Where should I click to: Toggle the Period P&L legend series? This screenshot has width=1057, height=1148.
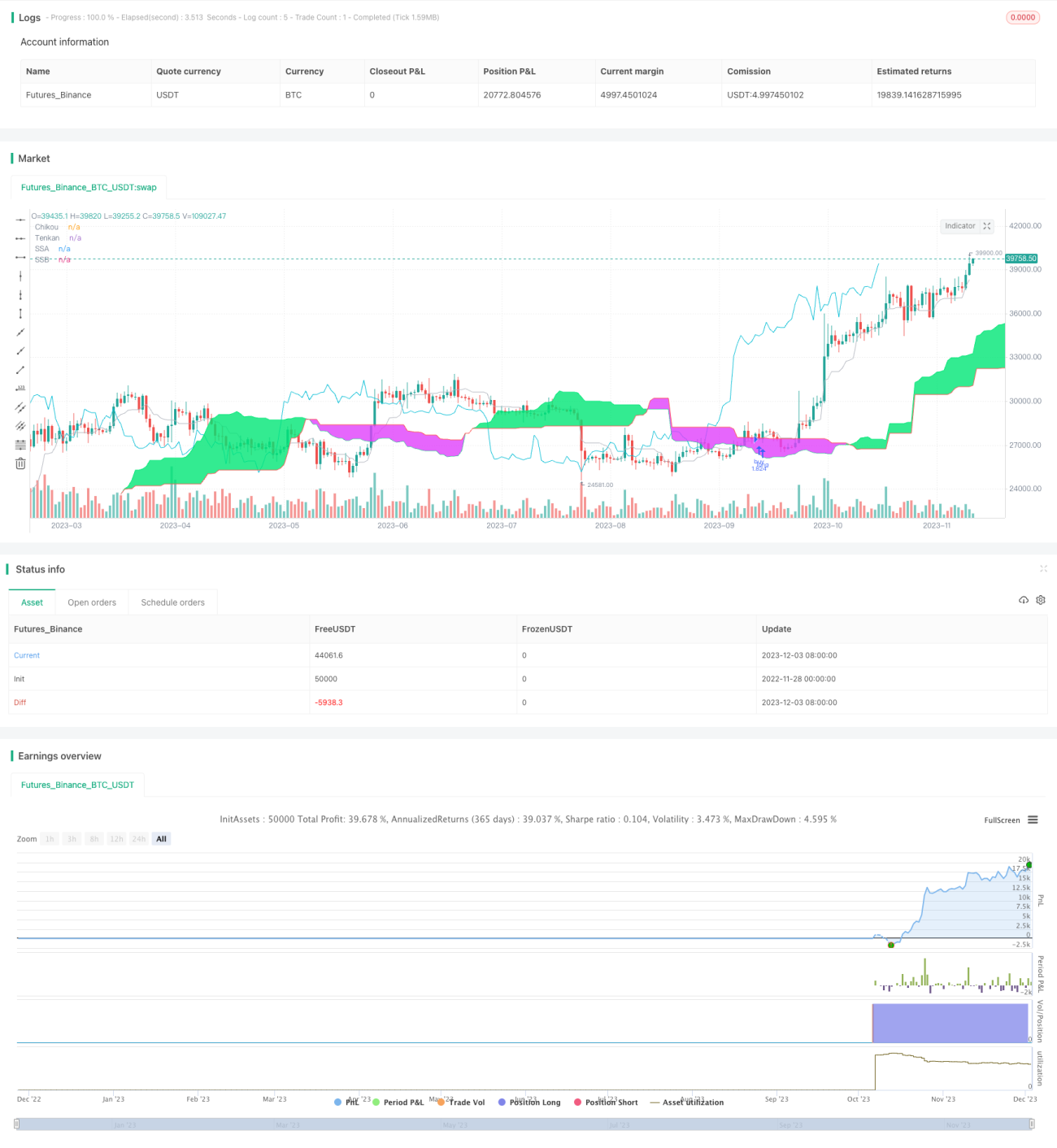pos(398,1102)
